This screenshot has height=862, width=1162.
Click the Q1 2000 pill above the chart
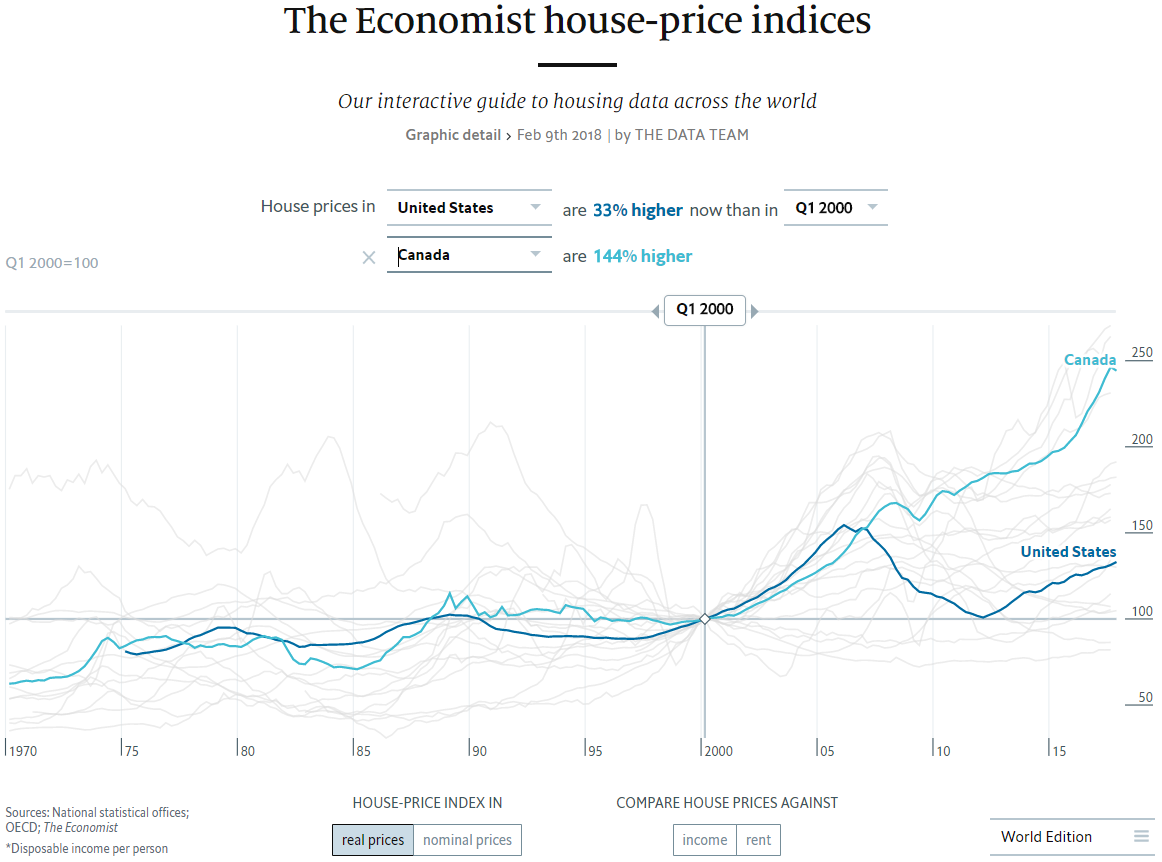pos(705,310)
